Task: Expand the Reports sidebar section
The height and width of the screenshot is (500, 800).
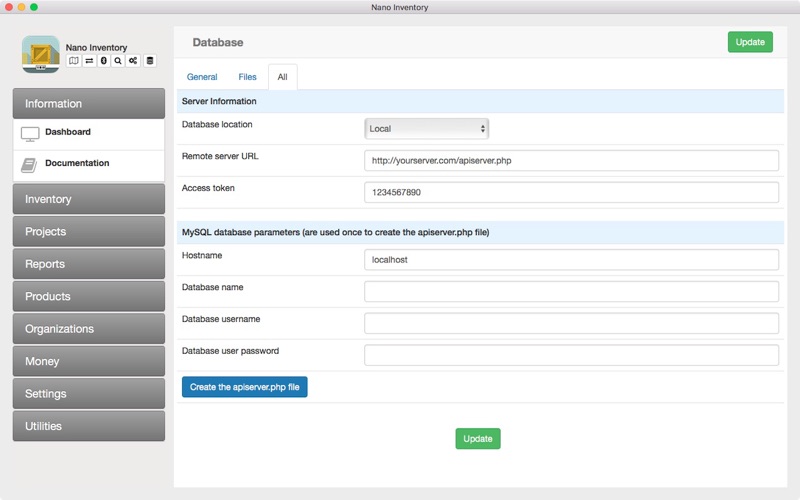Action: (x=88, y=264)
